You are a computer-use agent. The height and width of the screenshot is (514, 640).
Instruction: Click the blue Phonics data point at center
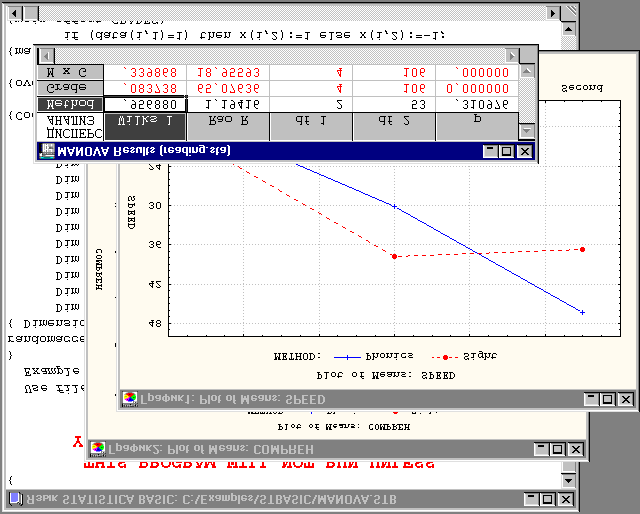394,207
